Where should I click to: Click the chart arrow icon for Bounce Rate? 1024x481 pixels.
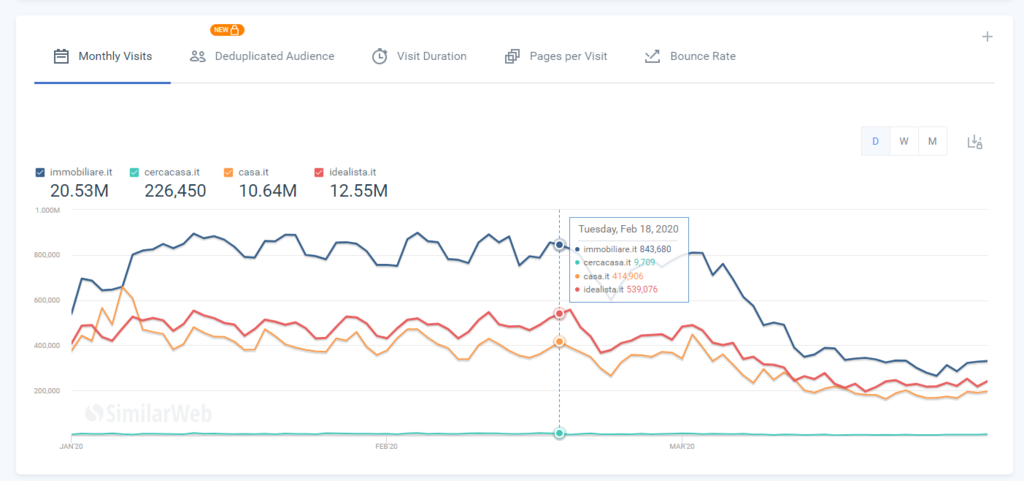[652, 56]
